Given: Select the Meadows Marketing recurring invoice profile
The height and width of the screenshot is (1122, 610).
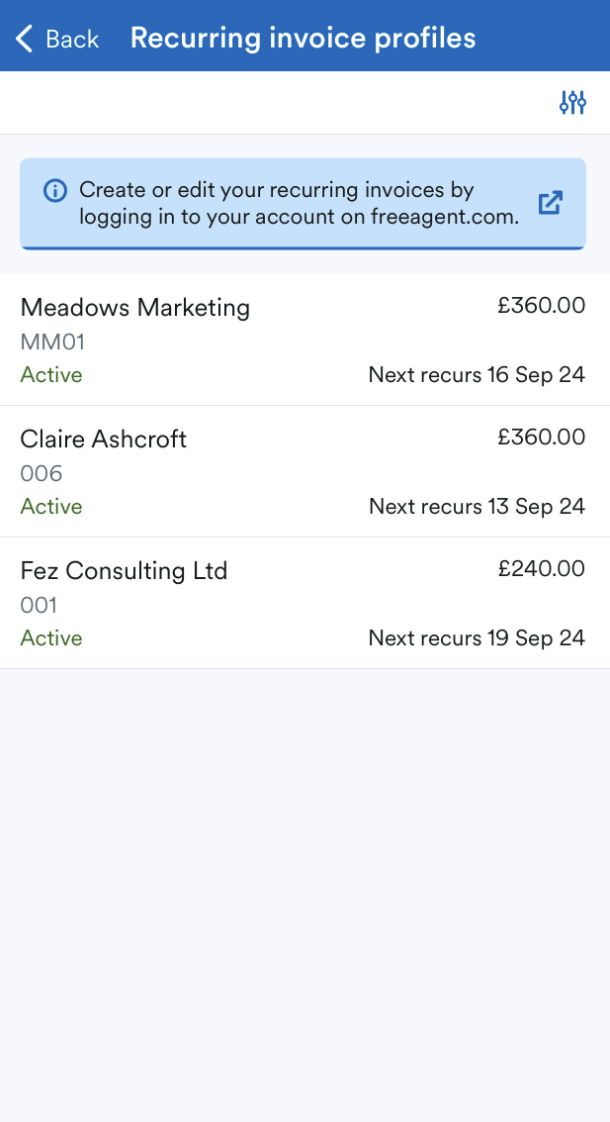Looking at the screenshot, I should coord(135,308).
